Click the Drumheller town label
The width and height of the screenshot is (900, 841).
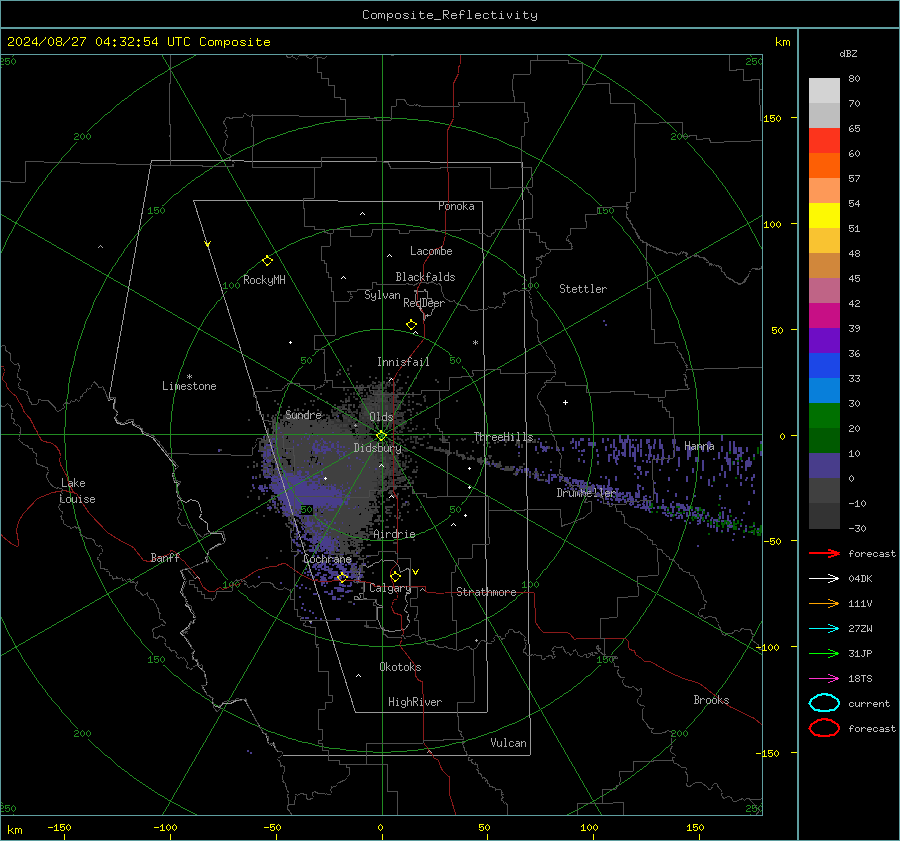point(586,493)
